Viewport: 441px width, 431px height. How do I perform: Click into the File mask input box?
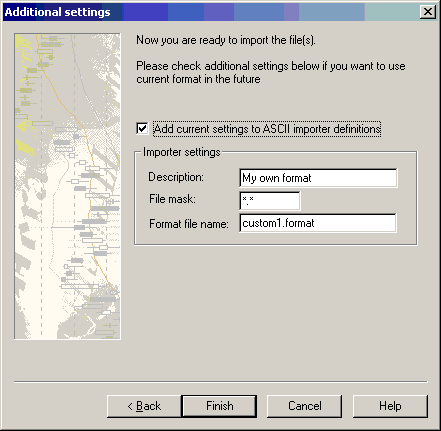click(x=270, y=200)
